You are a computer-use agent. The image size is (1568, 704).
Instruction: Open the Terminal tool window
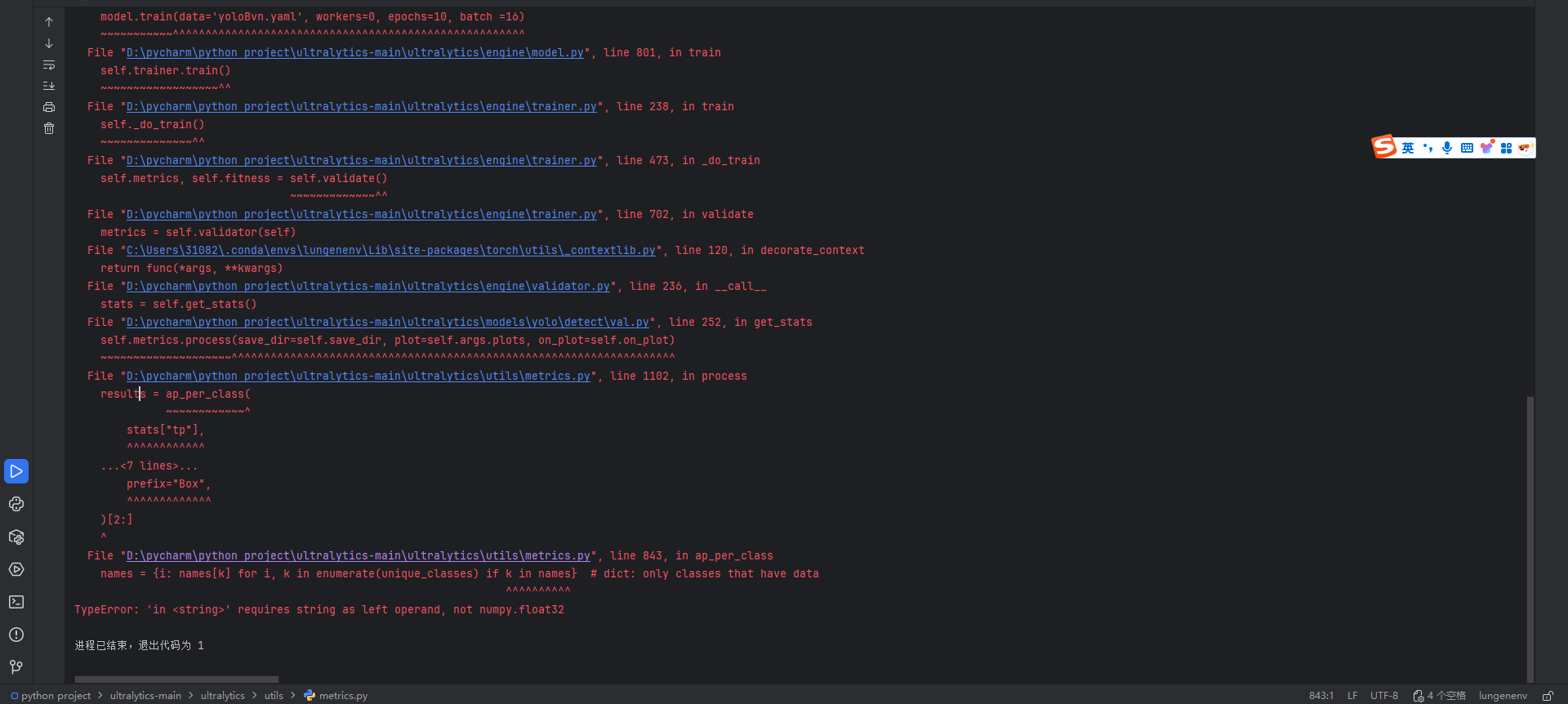click(x=16, y=602)
